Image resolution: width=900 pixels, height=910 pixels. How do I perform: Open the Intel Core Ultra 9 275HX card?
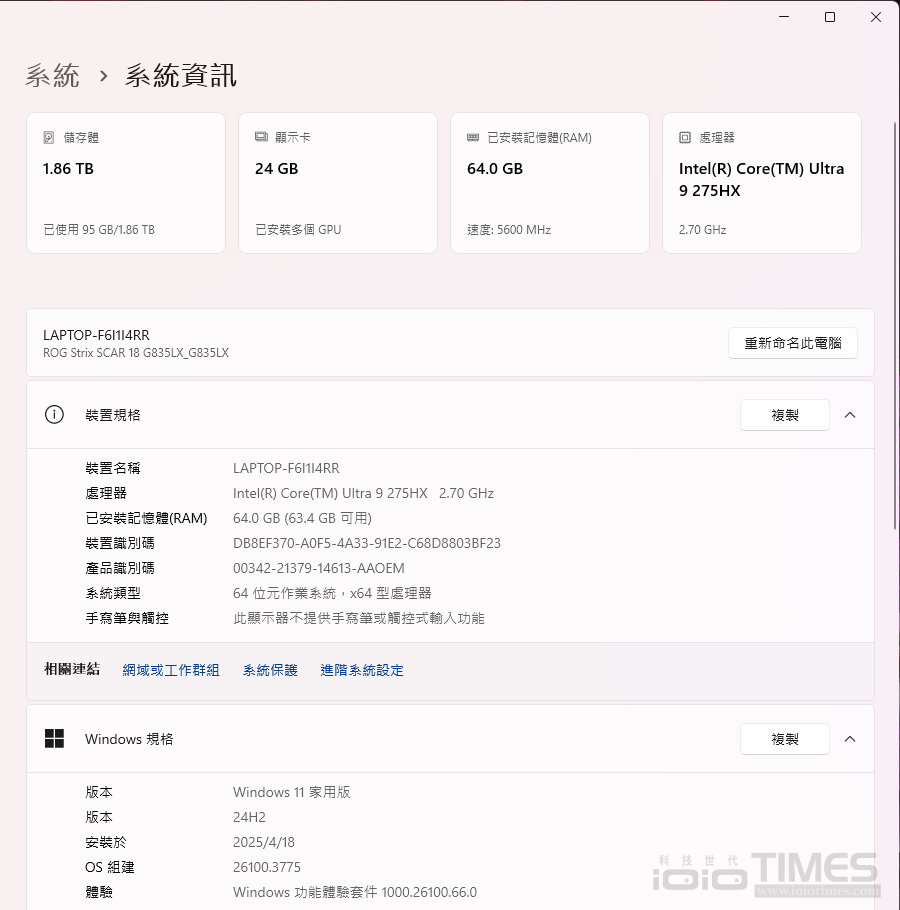(x=761, y=183)
